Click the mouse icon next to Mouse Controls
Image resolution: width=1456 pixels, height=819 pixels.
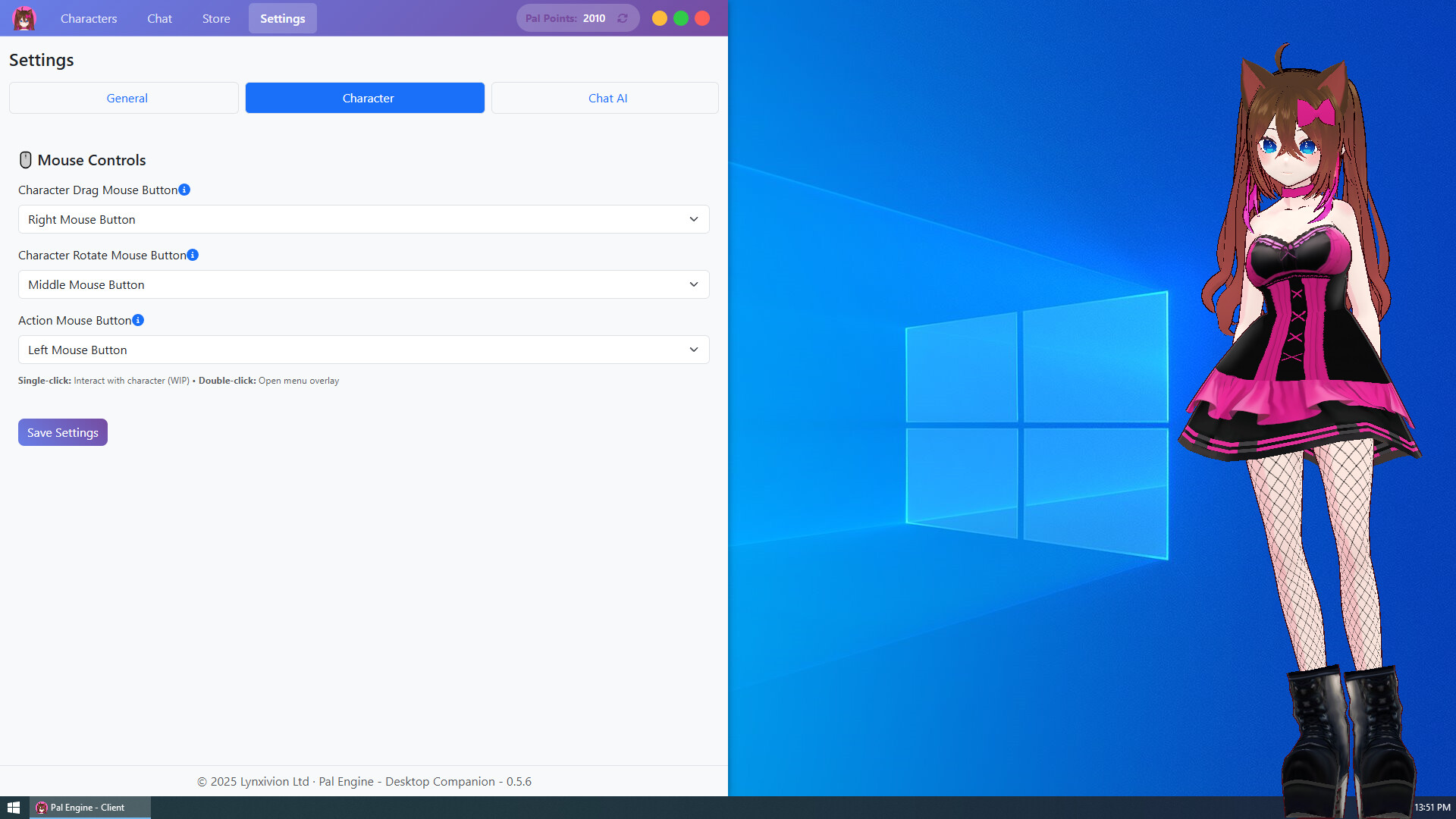coord(25,160)
